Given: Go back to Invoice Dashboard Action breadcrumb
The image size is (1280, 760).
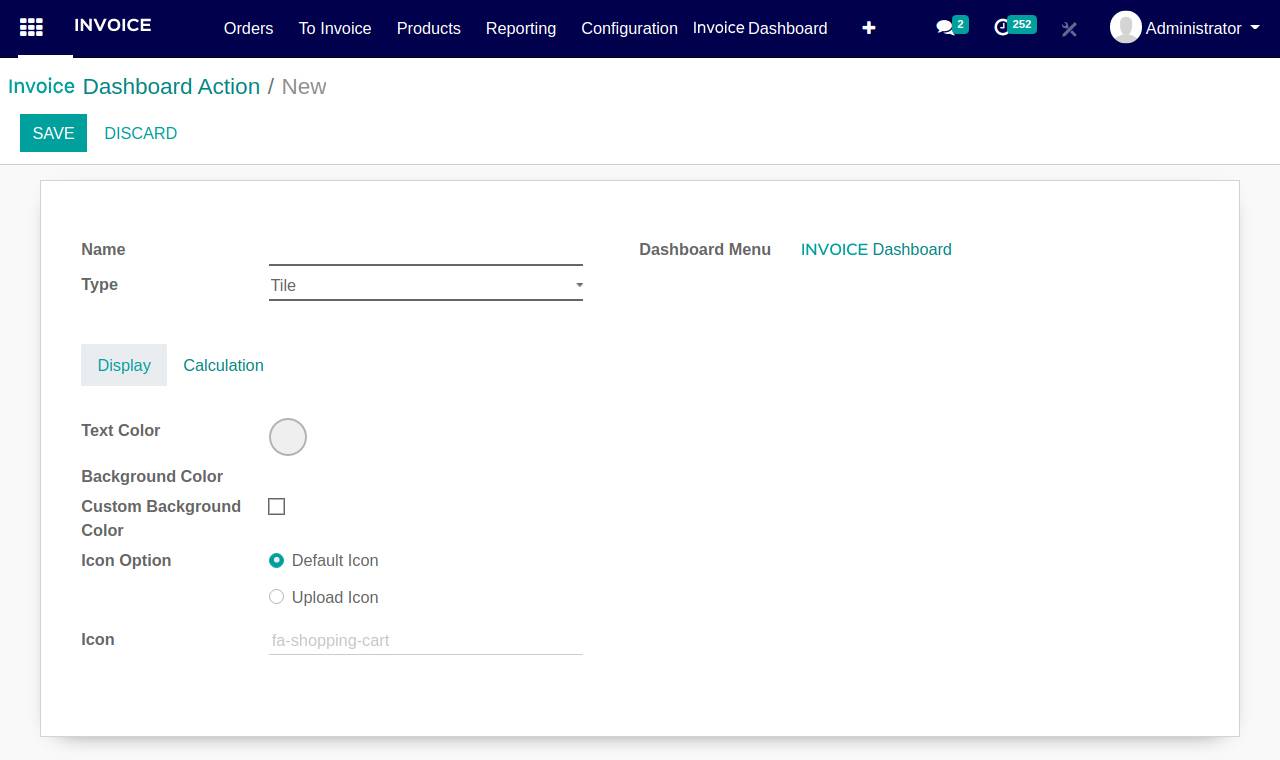Looking at the screenshot, I should point(134,87).
